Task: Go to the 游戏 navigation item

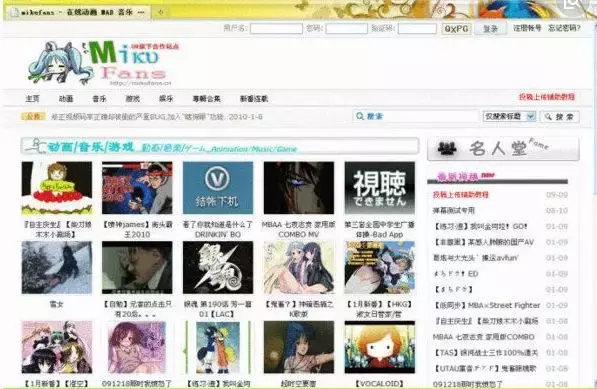Action: pyautogui.click(x=132, y=99)
